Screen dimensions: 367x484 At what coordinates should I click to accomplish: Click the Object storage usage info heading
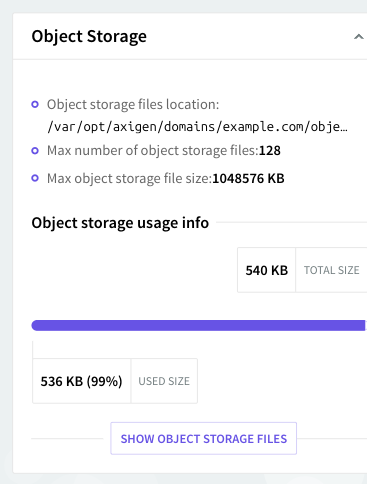120,223
